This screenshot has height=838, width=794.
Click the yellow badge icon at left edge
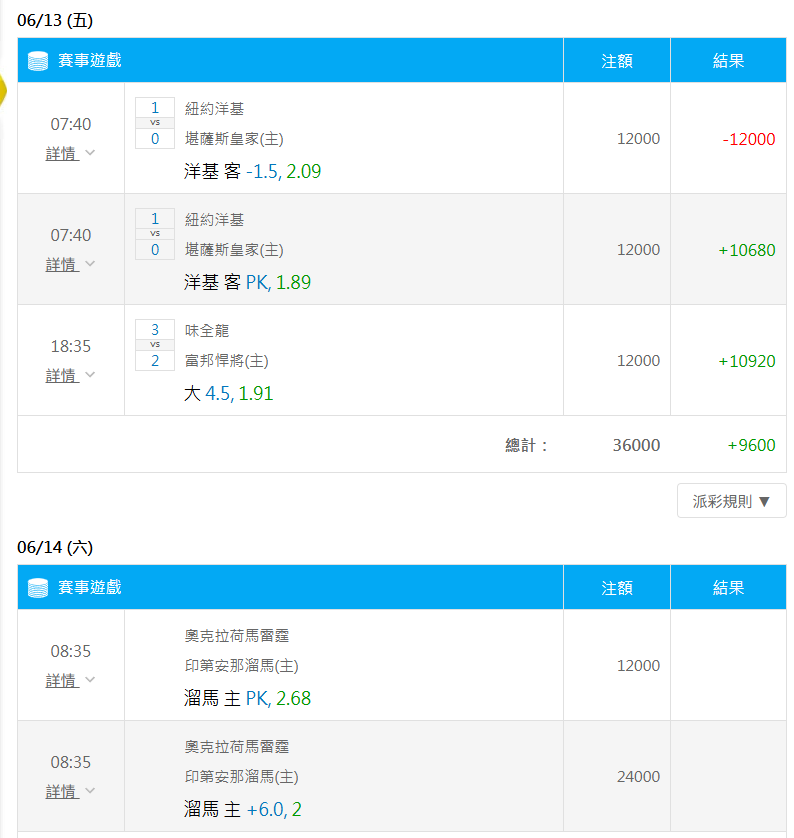coord(3,90)
